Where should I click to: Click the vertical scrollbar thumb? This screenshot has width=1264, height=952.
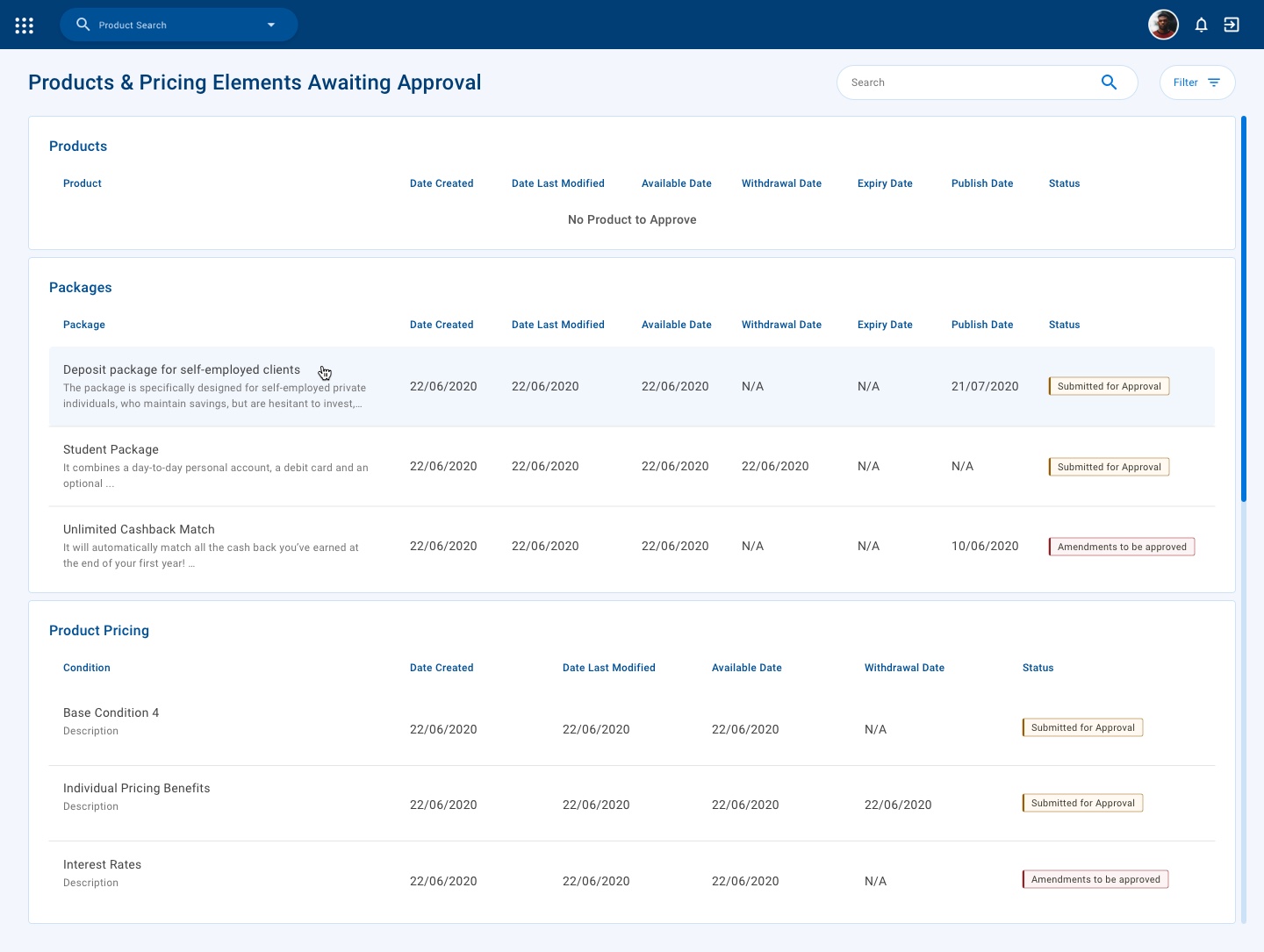1243,309
